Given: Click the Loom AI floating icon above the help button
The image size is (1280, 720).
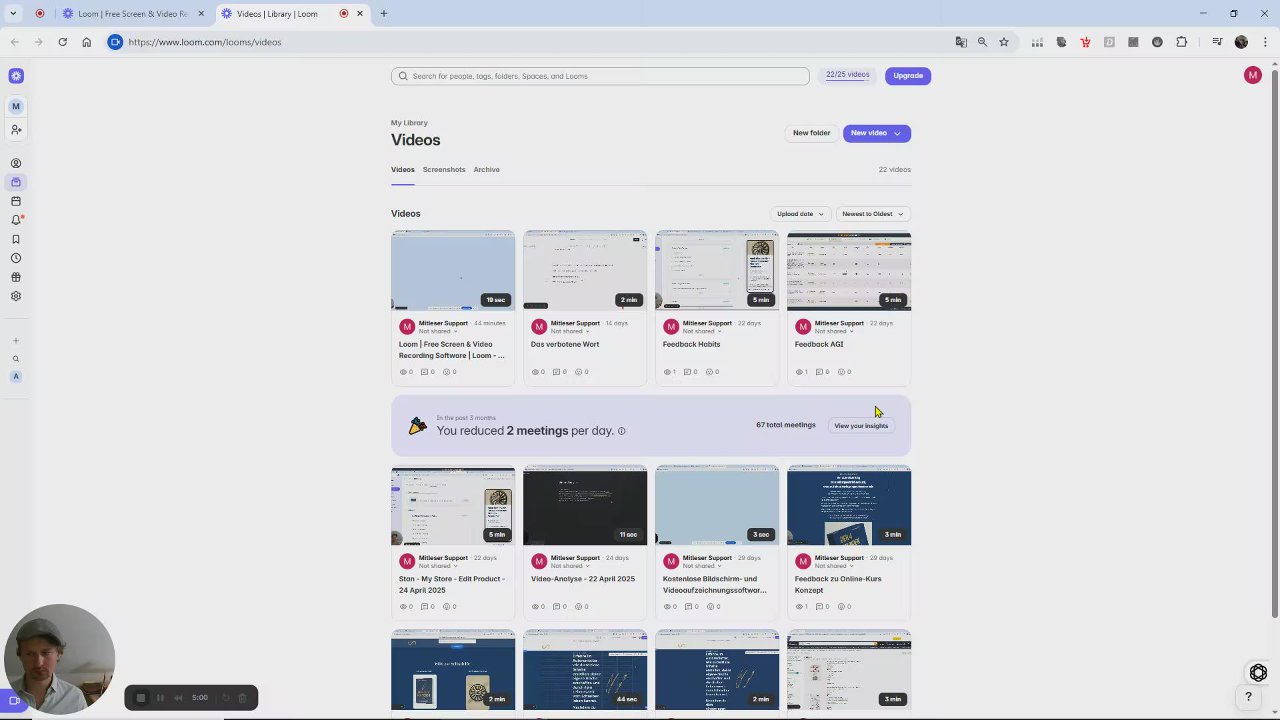Looking at the screenshot, I should click(x=1258, y=673).
